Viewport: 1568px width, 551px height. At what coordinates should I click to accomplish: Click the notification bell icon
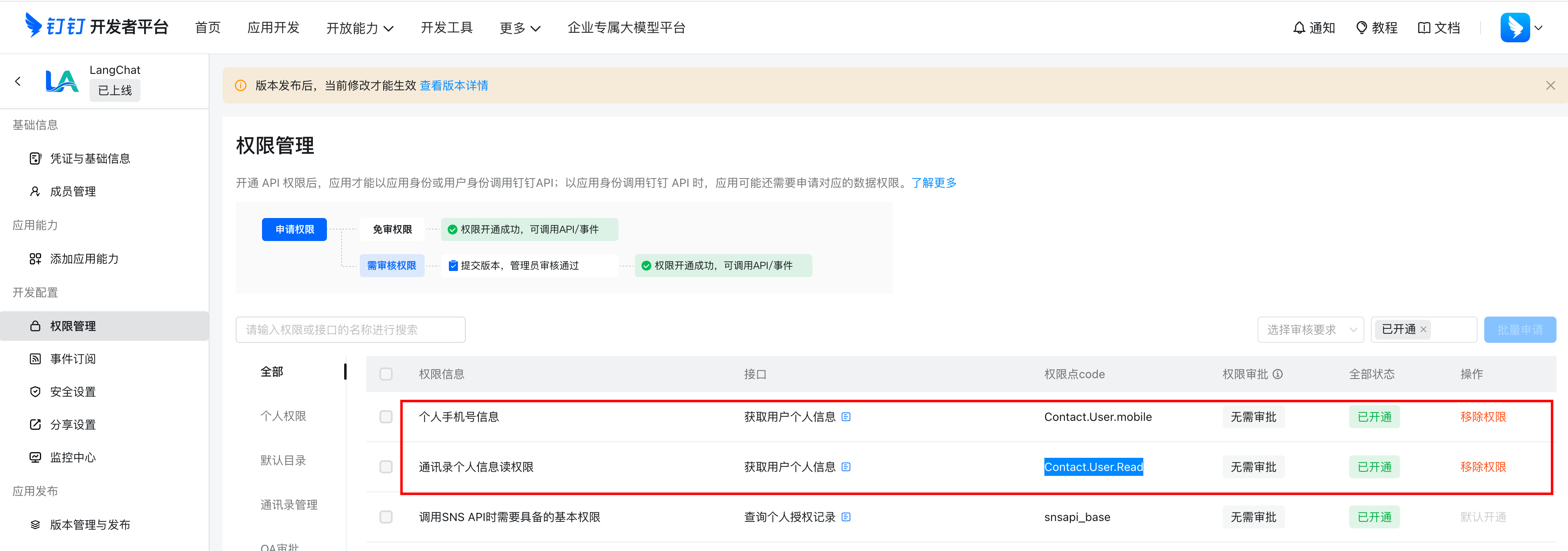[1299, 28]
